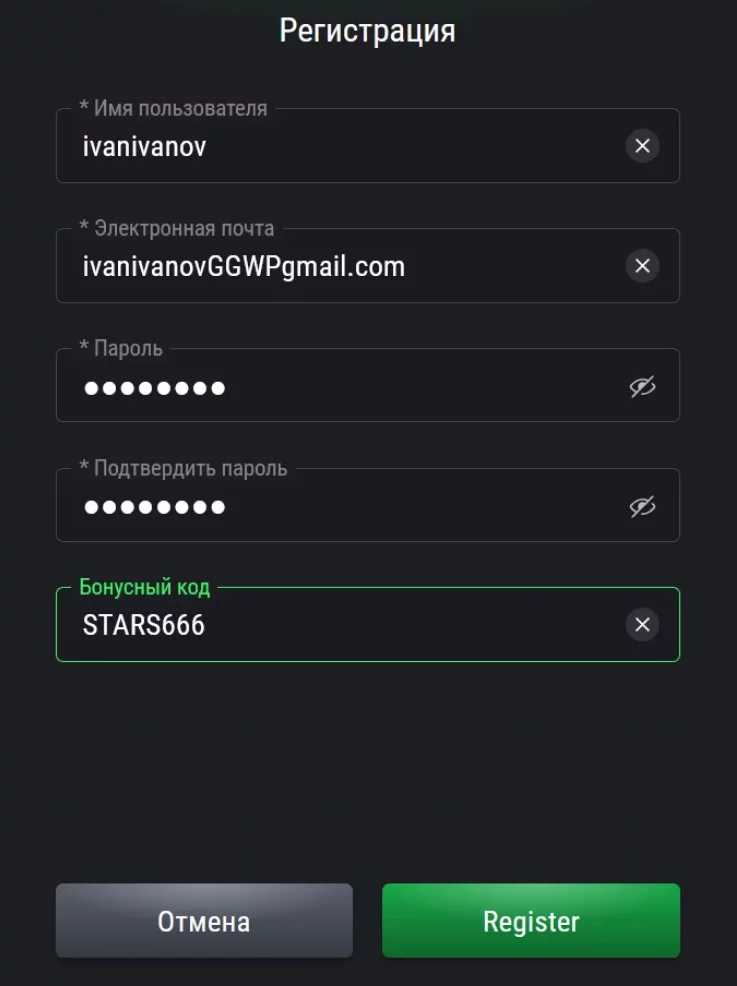
Task: Clear the Имя пользователя field text
Action: click(x=642, y=146)
